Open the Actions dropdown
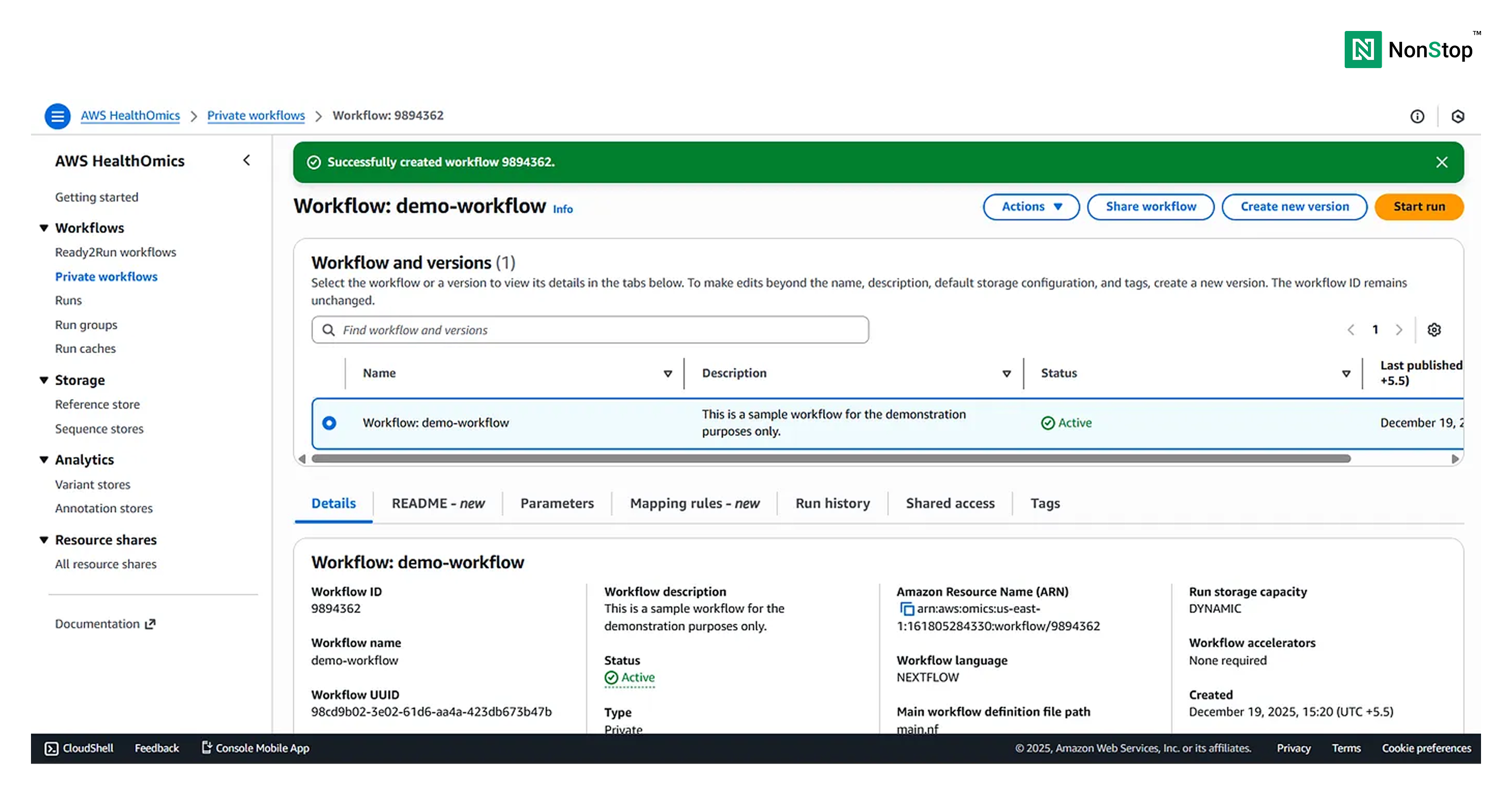This screenshot has height=795, width=1512. click(1031, 206)
